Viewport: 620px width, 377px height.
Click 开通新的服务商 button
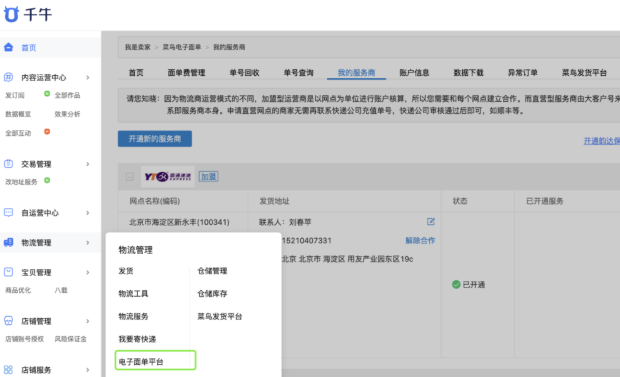click(155, 139)
